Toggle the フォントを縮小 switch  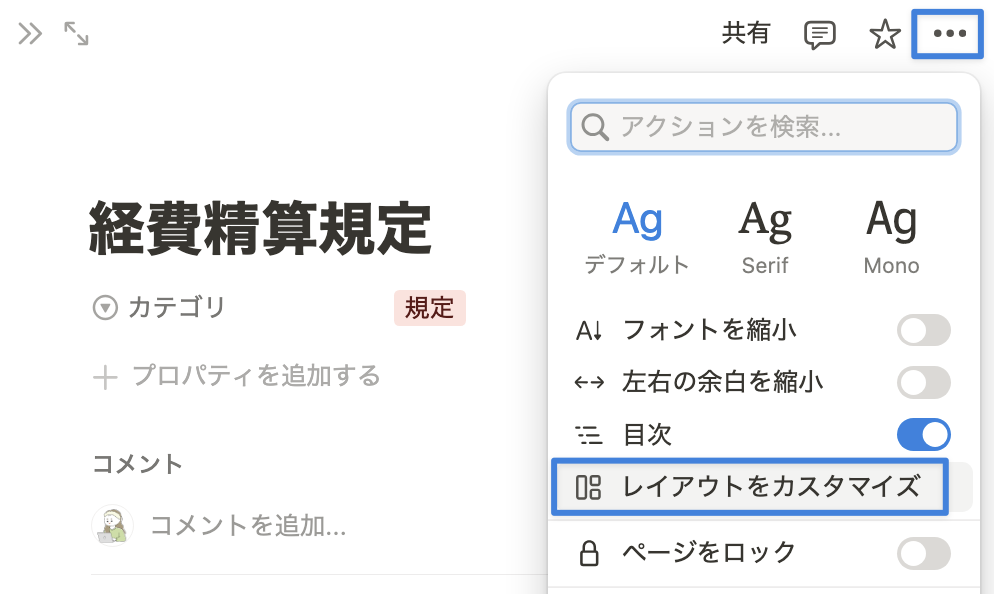[923, 330]
